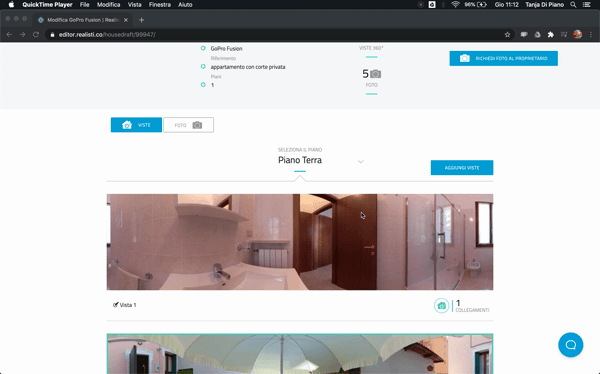This screenshot has width=600, height=374.
Task: Expand the Piano Terra floor dropdown
Action: [x=360, y=162]
